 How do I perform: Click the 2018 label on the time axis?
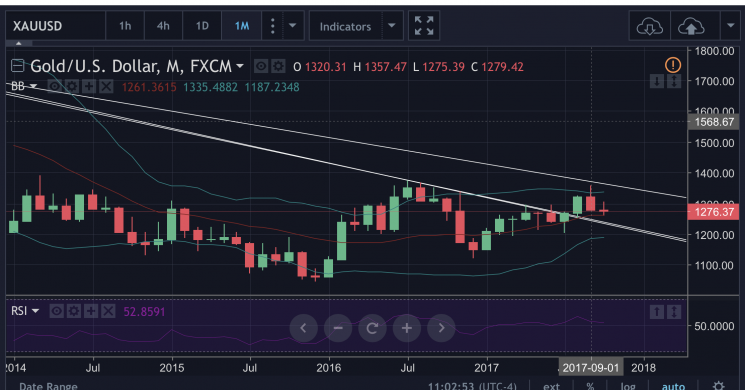click(643, 368)
